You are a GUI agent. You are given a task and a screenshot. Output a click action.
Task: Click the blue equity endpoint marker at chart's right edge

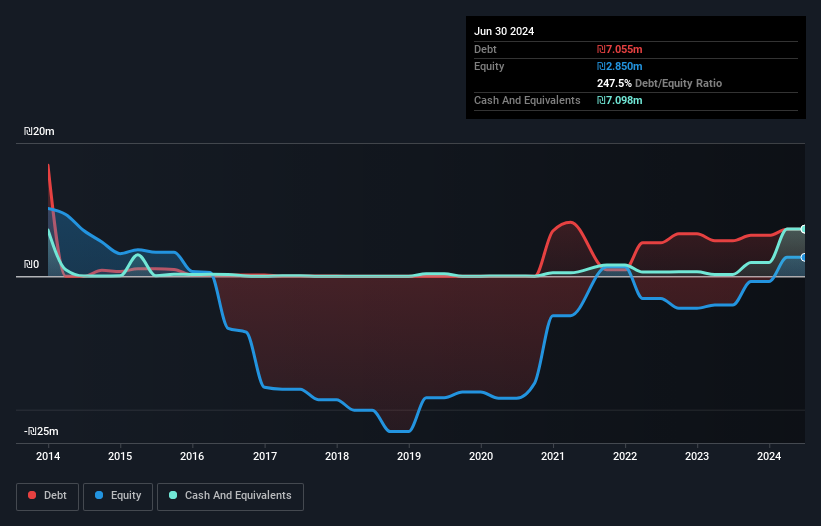803,258
